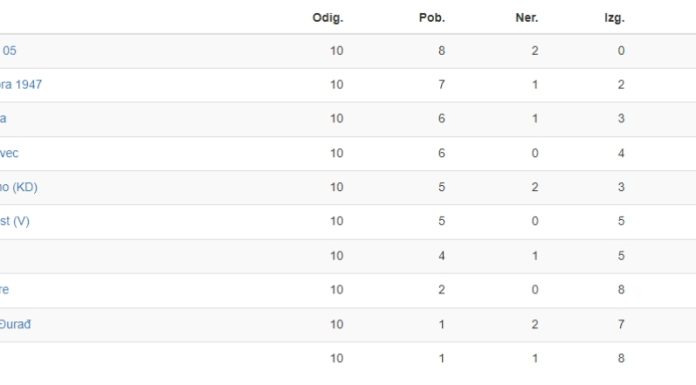Click the Pob. value 2 in the 're' row
This screenshot has width=696, height=385.
(441, 290)
